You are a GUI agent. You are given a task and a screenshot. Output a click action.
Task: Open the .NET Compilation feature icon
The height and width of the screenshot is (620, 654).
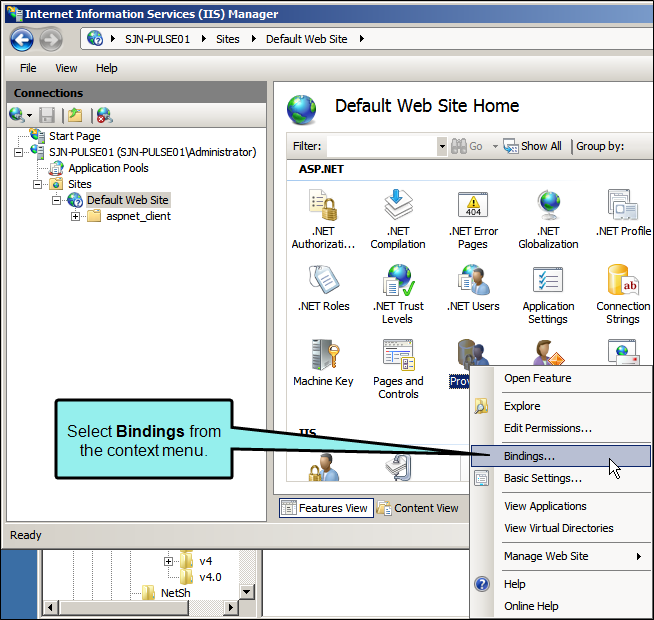[x=398, y=204]
